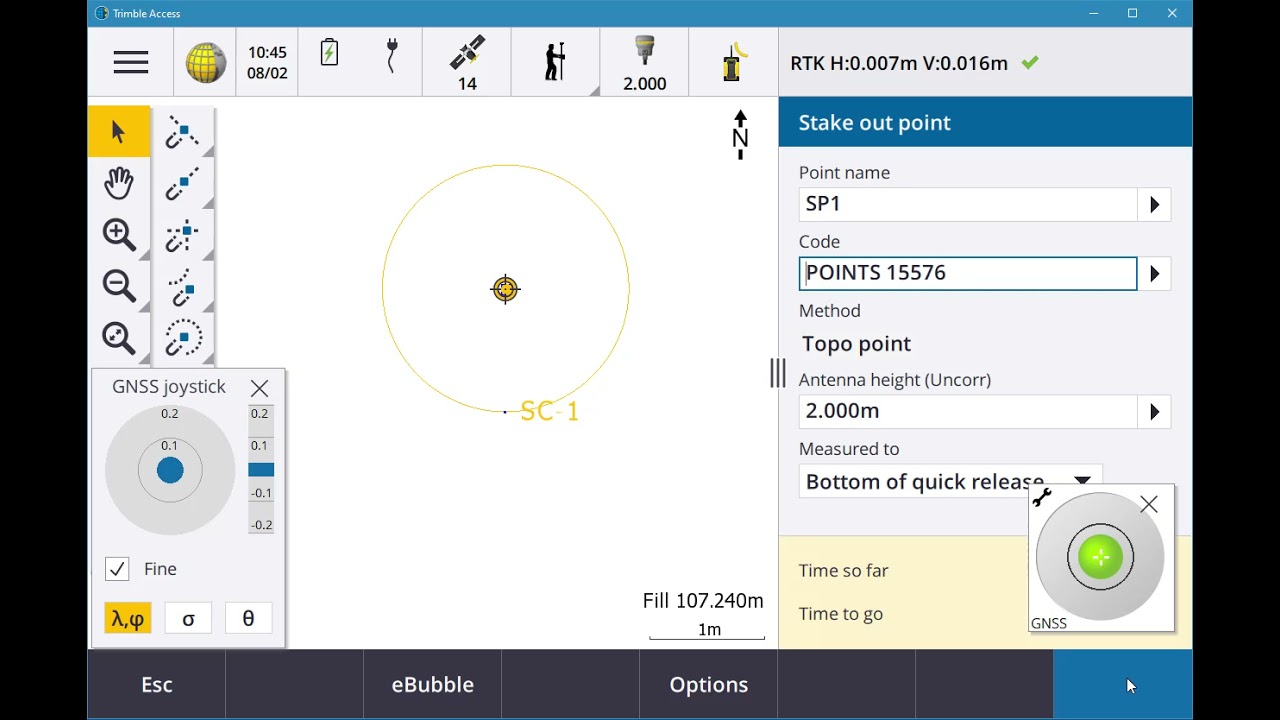
Task: Click the green eBubble level indicator
Action: (x=1100, y=557)
